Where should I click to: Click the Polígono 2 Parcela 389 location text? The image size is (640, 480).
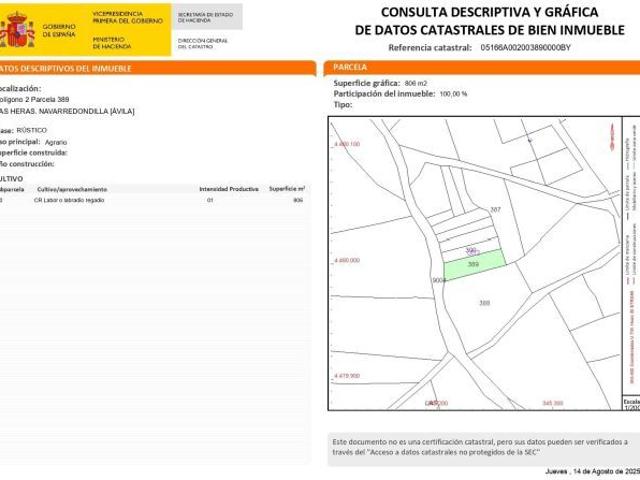pos(35,101)
